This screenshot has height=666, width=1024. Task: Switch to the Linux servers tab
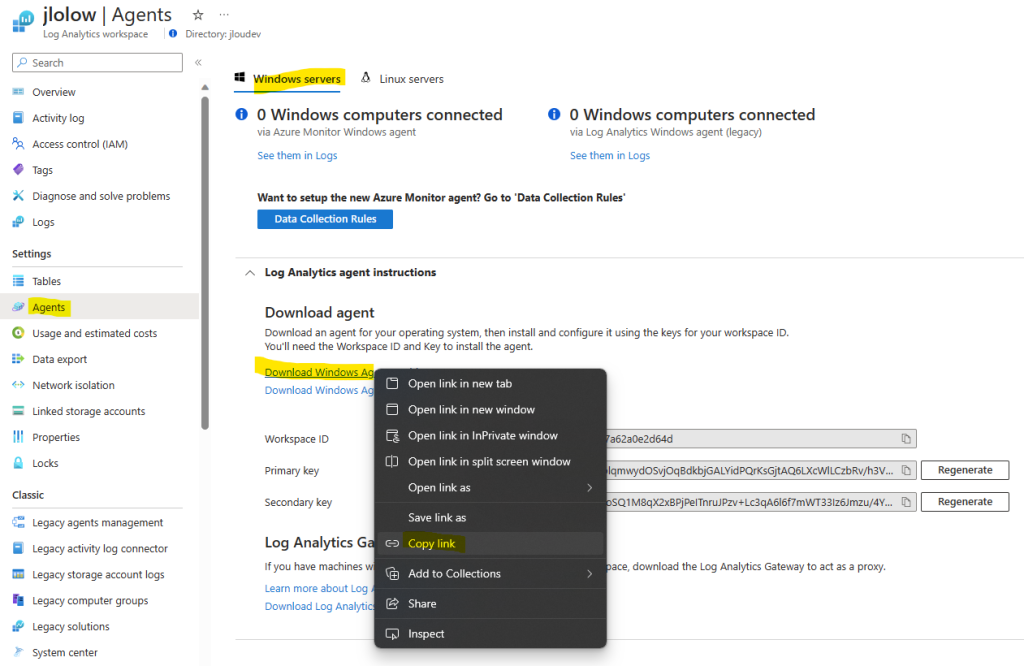click(402, 79)
